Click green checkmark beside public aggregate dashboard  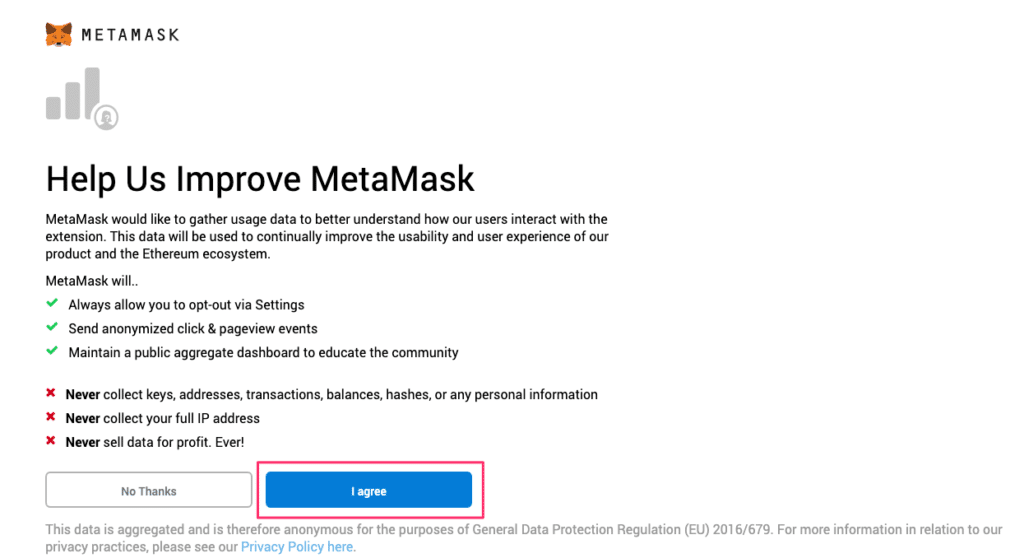click(52, 351)
